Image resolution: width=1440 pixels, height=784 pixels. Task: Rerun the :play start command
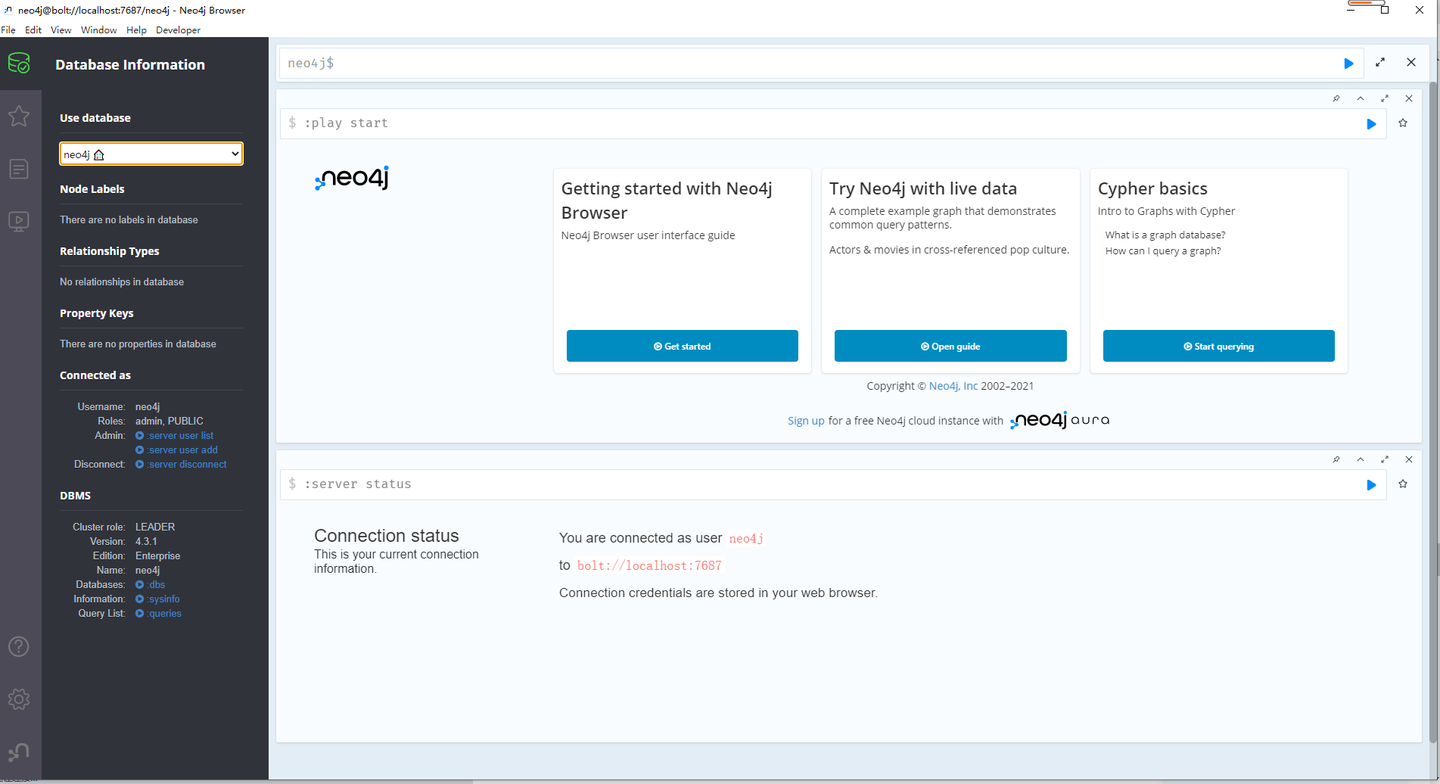point(1371,124)
